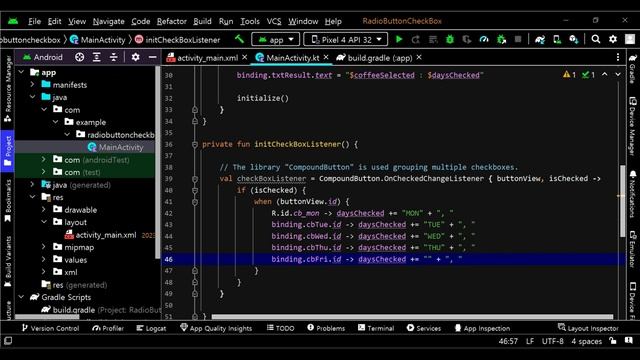
Task: Click the warning count indicator
Action: click(x=569, y=74)
